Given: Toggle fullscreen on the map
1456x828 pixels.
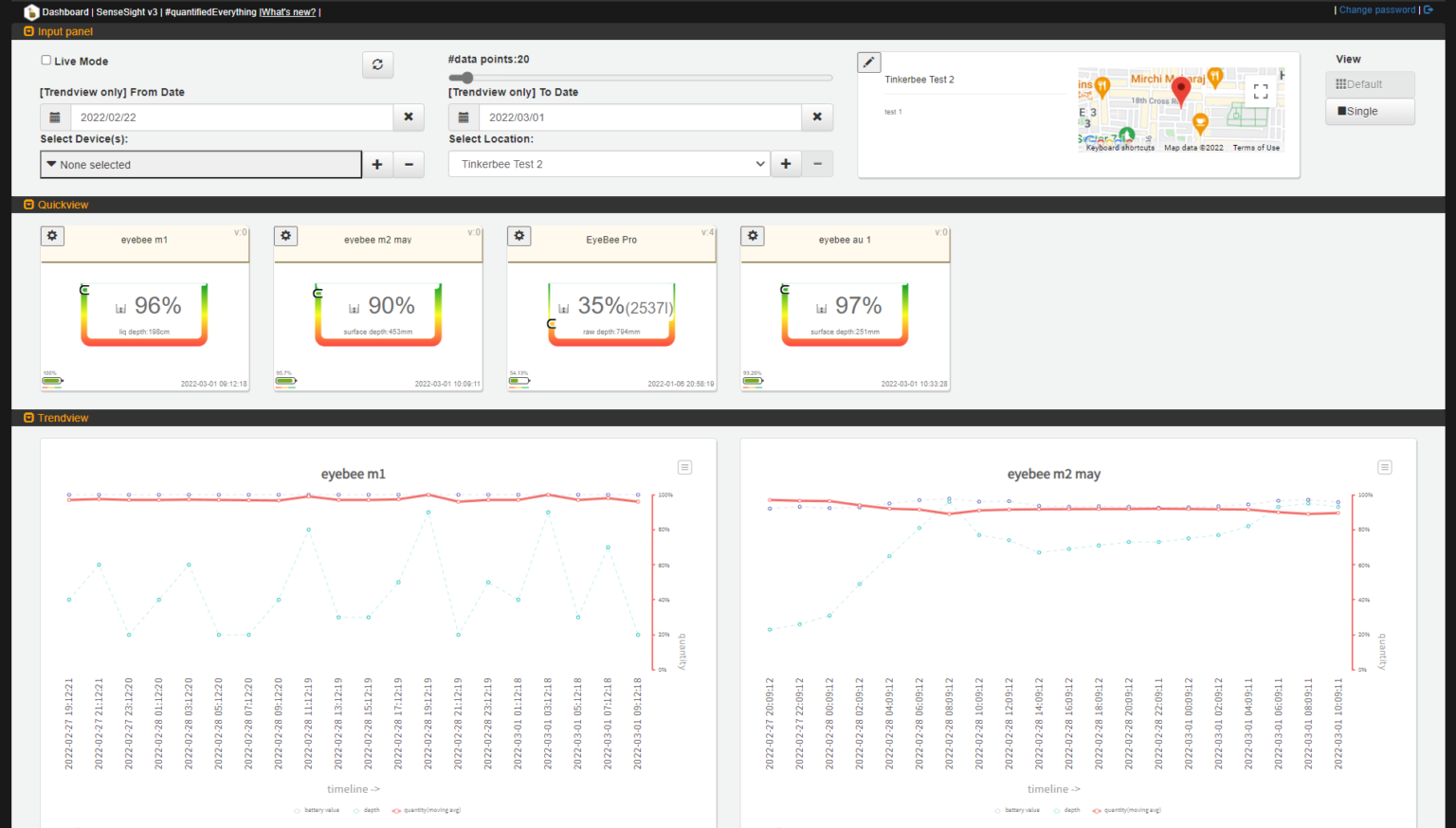Looking at the screenshot, I should [1260, 92].
